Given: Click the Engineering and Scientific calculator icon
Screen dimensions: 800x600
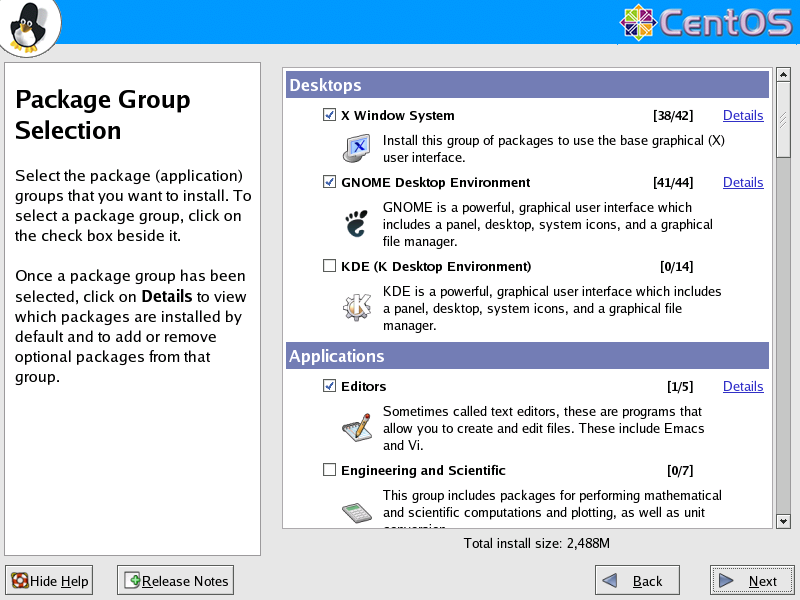Looking at the screenshot, I should 356,511.
